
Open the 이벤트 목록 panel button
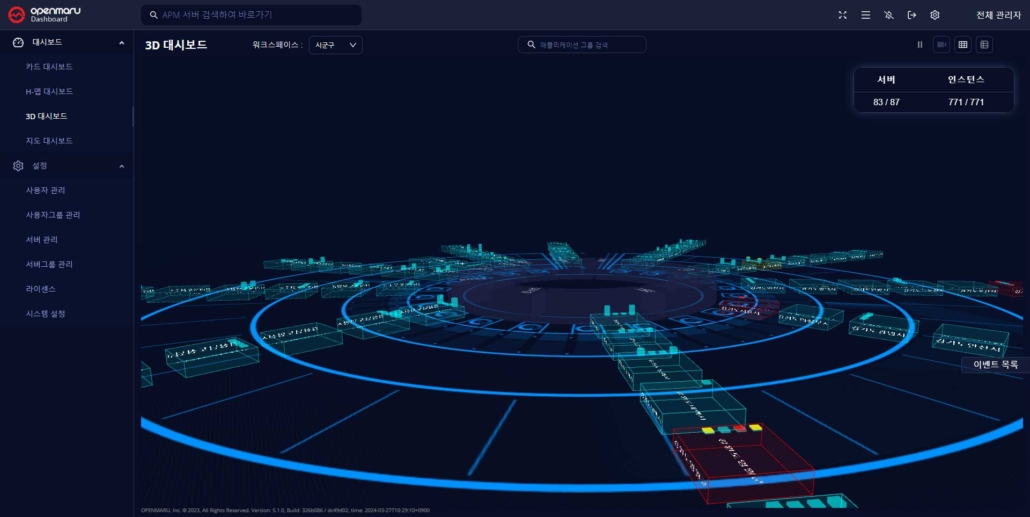click(995, 365)
